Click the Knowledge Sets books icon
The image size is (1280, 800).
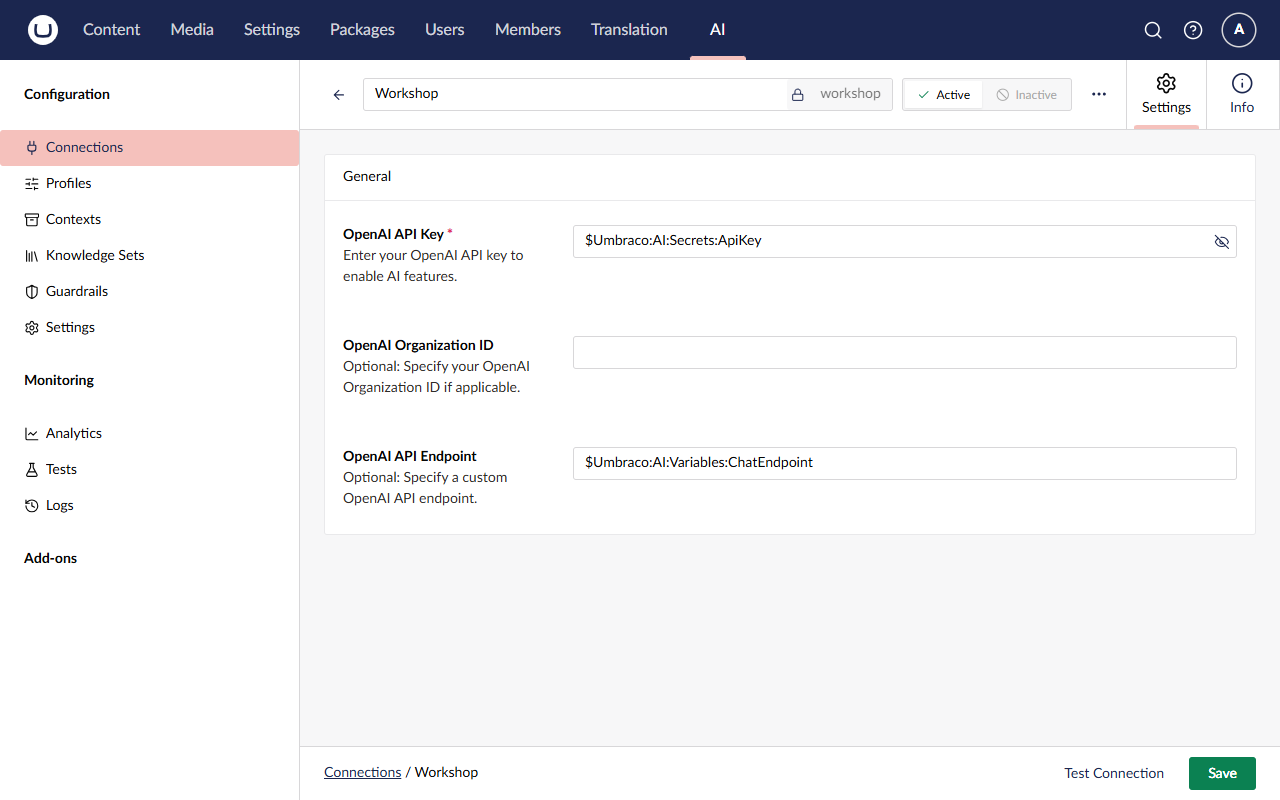(x=32, y=255)
